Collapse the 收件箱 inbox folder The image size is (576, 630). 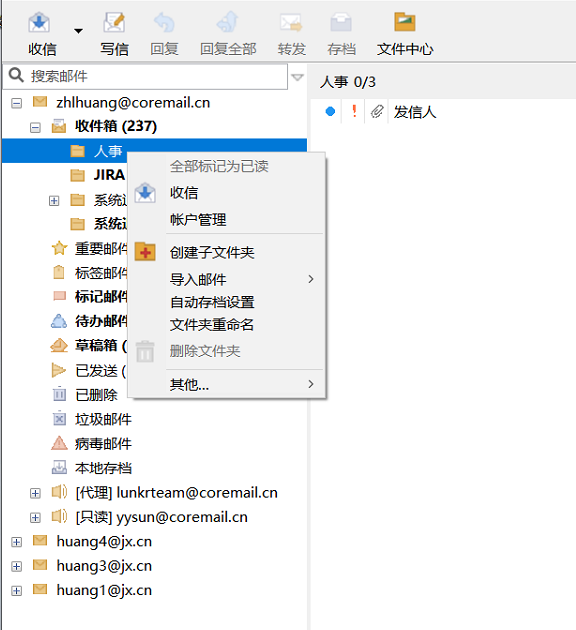pos(35,128)
